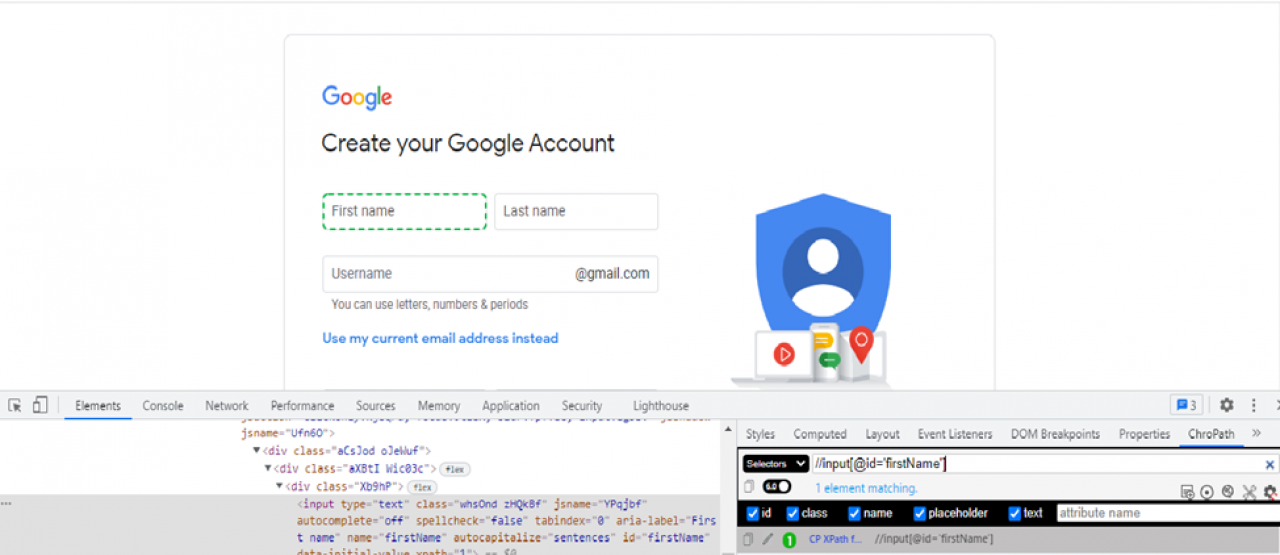The height and width of the screenshot is (555, 1280).
Task: Open DevTools kebab menu
Action: 1254,405
